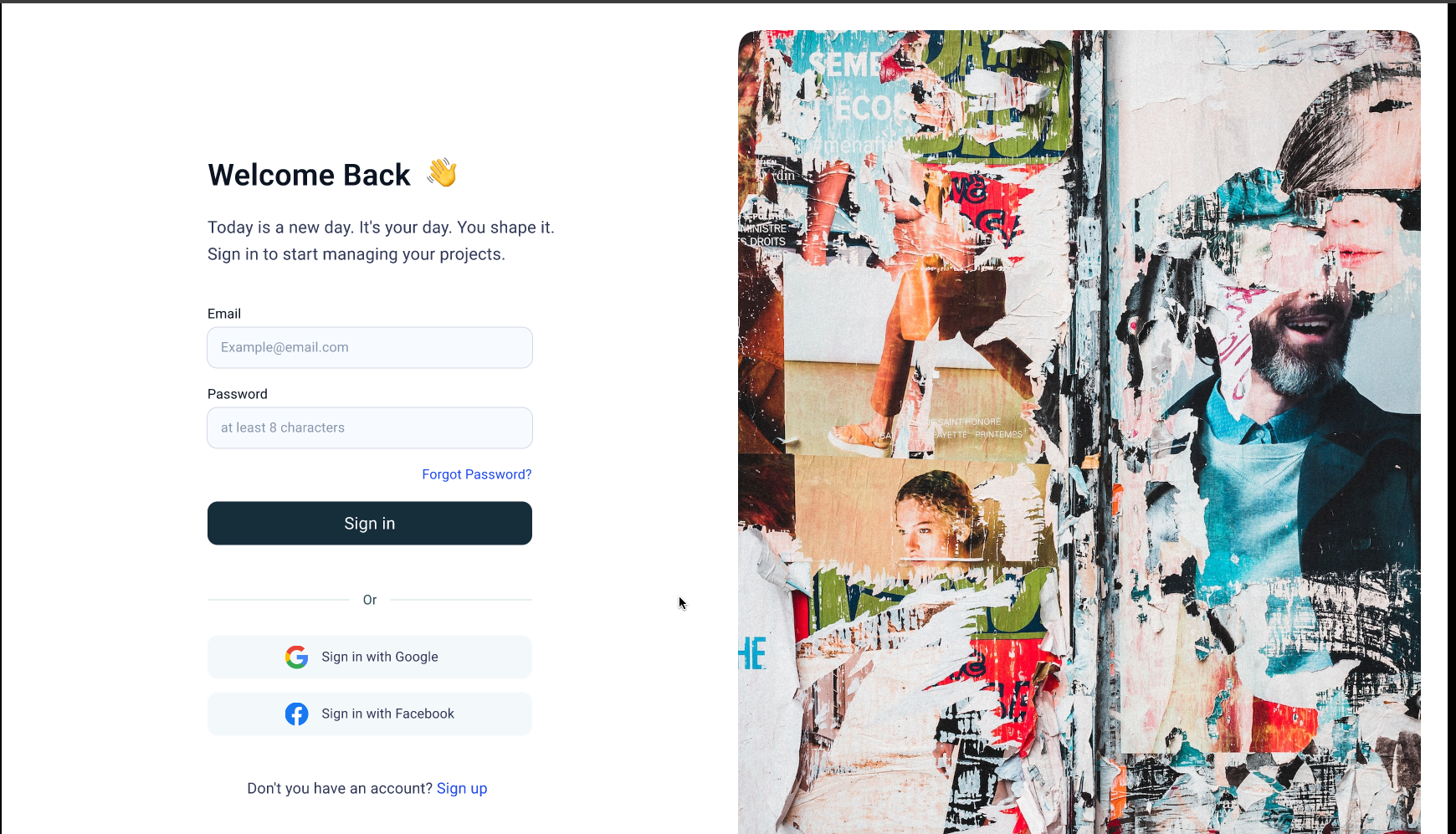The height and width of the screenshot is (834, 1456).
Task: Focus the Password input field
Action: pos(370,427)
